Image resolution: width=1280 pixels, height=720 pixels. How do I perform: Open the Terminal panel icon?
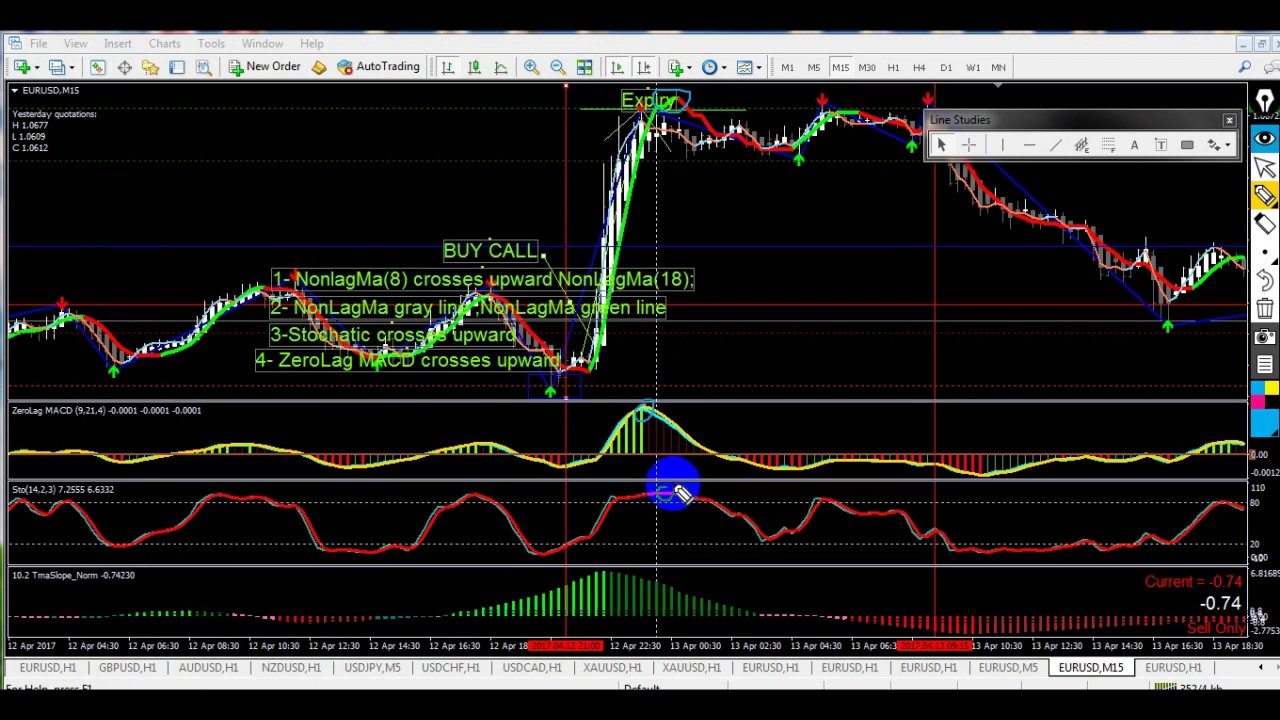177,67
